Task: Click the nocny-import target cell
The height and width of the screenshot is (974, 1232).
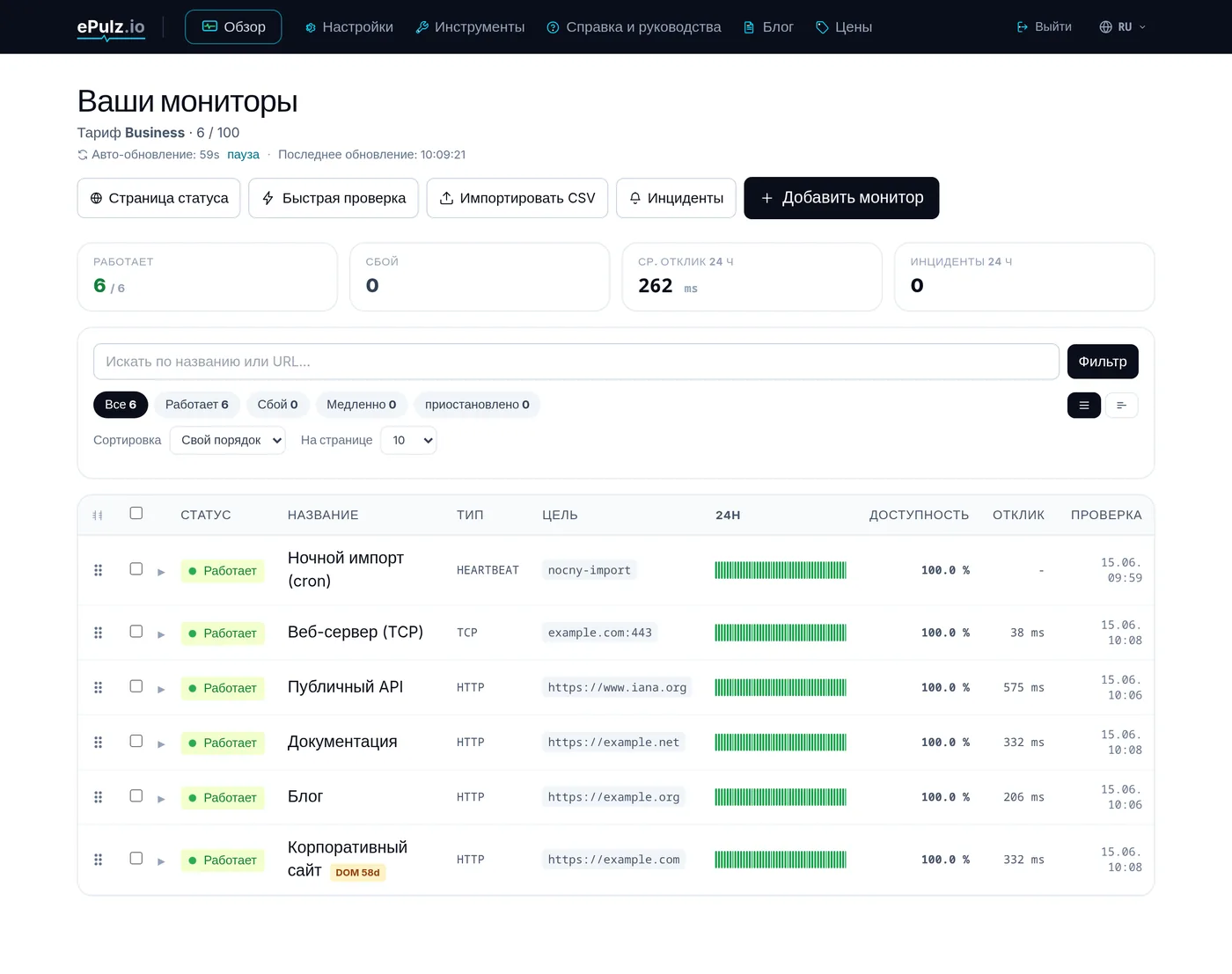Action: (x=589, y=570)
